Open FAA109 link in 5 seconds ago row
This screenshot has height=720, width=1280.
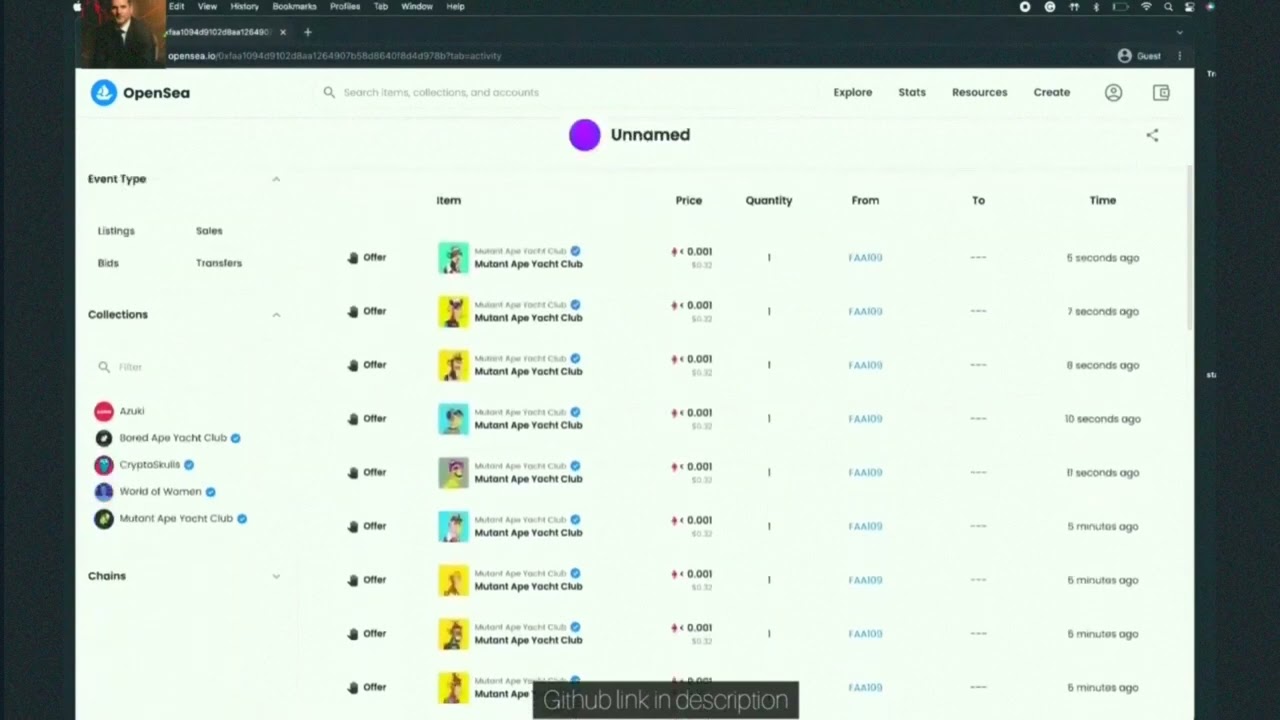point(865,258)
